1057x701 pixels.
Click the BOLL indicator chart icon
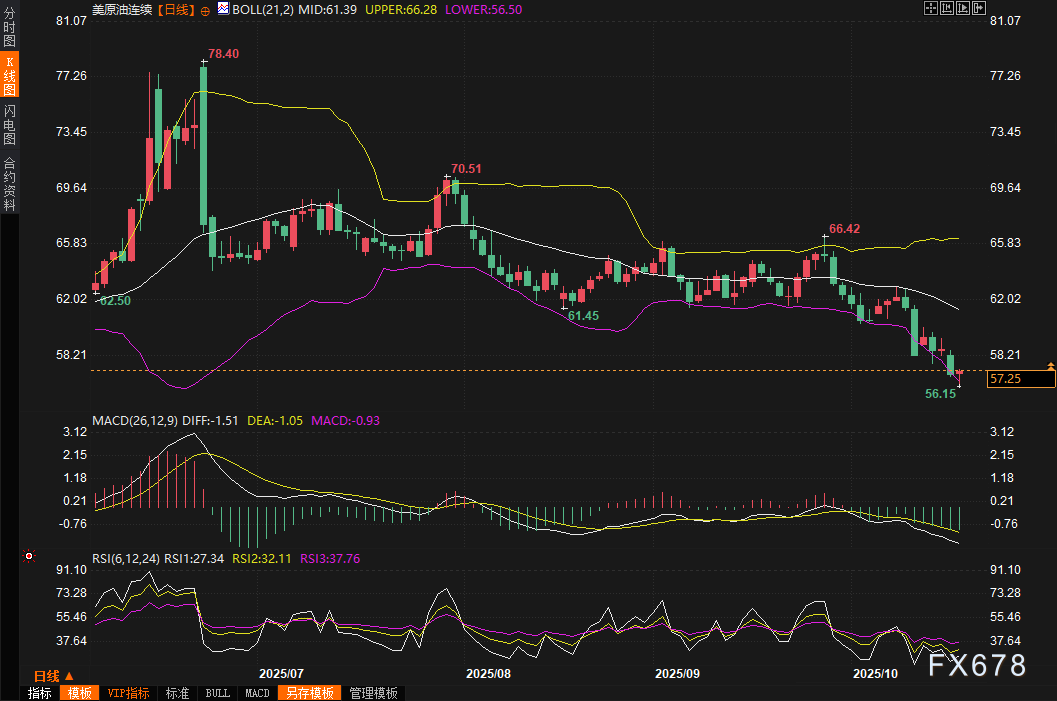(x=223, y=9)
